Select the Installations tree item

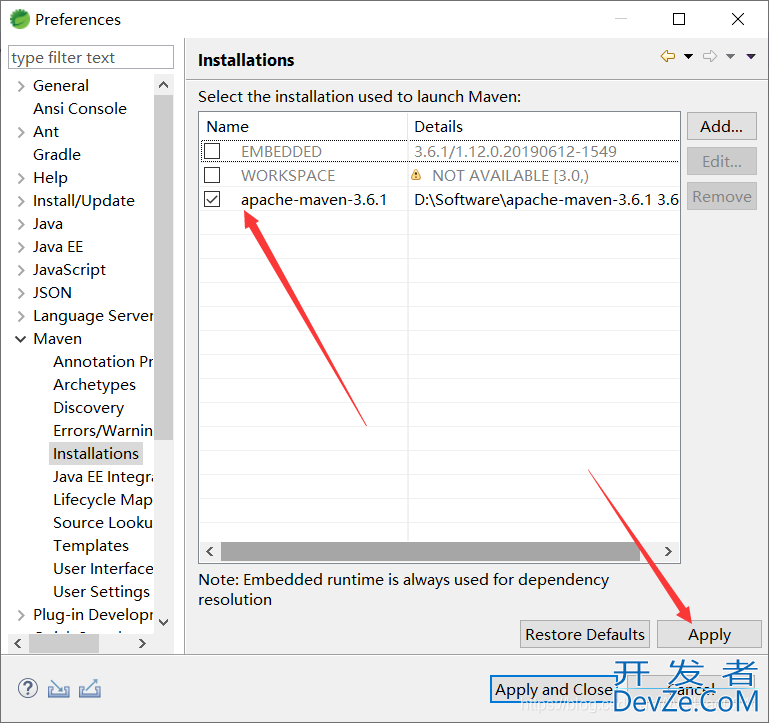pyautogui.click(x=96, y=454)
